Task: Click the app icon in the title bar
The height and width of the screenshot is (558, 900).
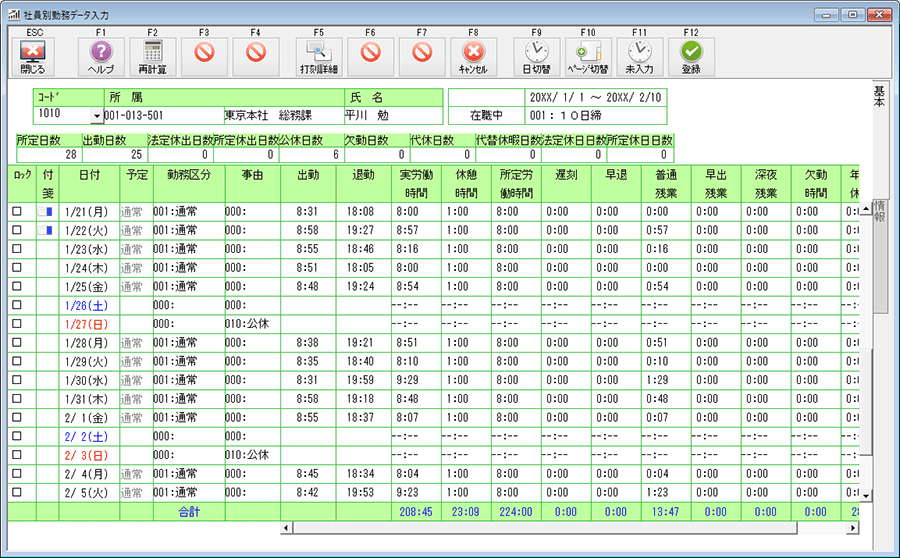Action: (14, 15)
